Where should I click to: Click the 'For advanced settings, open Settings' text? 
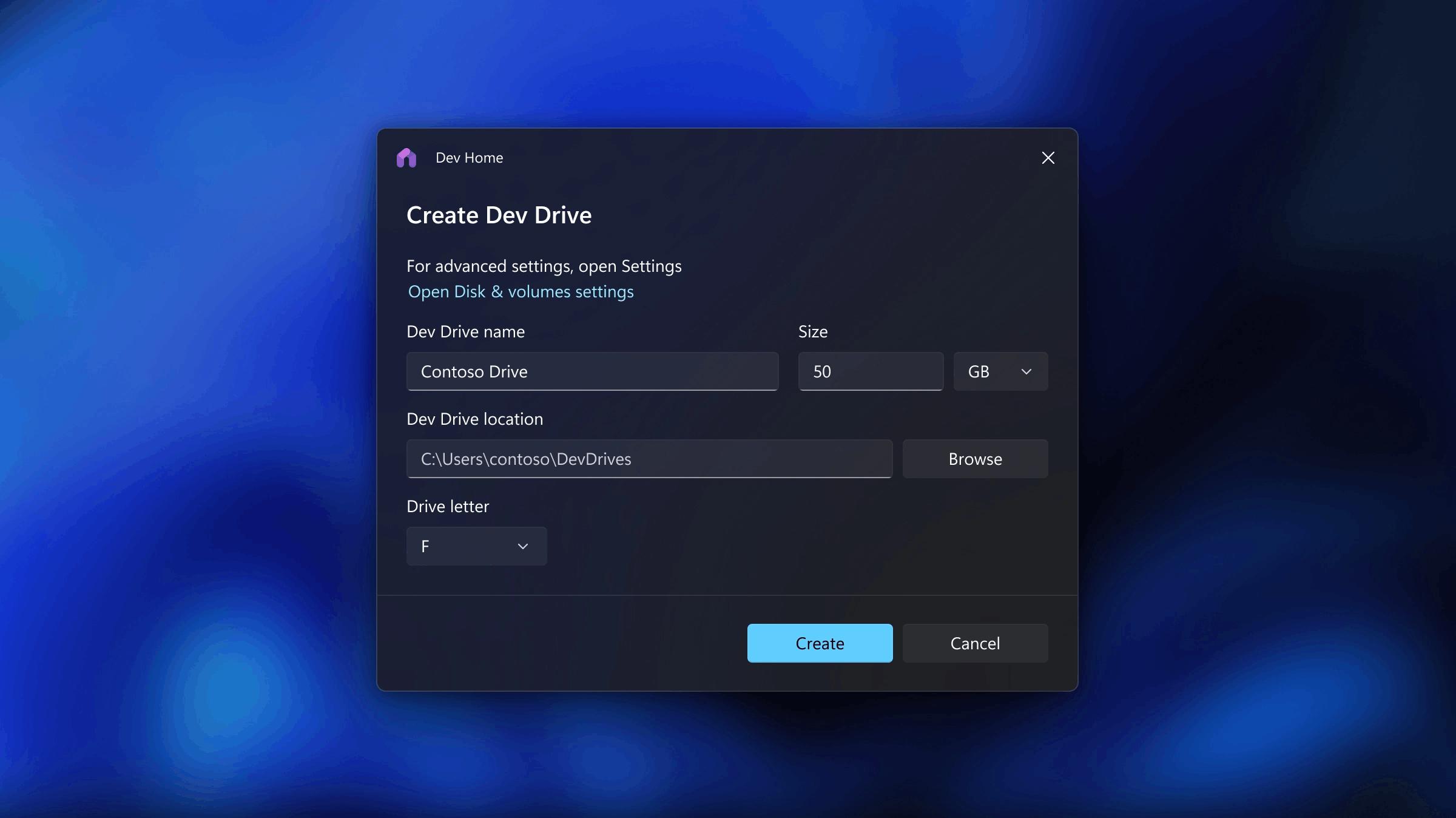[x=544, y=266]
